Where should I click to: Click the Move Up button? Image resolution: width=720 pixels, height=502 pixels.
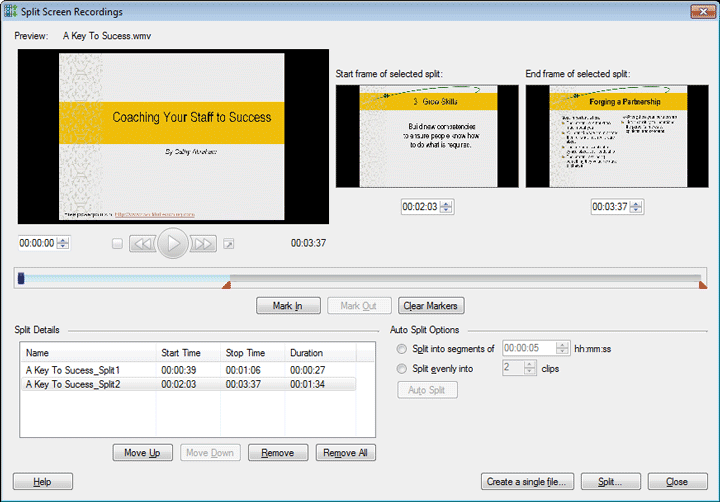pyautogui.click(x=142, y=453)
